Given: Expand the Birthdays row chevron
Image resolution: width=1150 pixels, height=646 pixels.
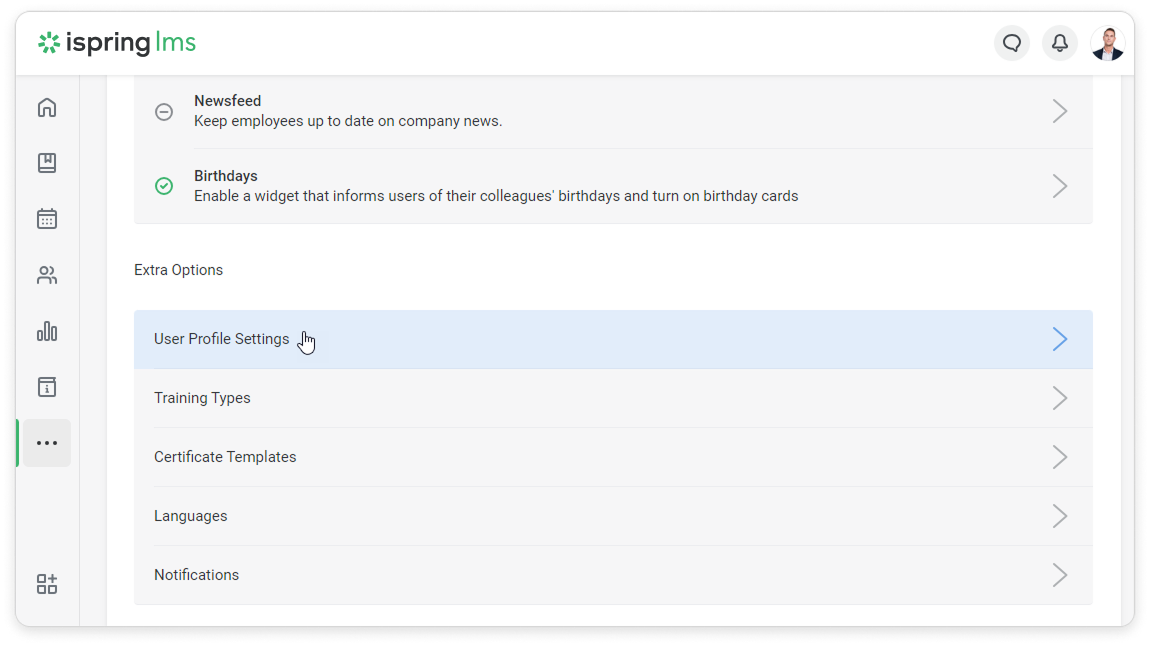Looking at the screenshot, I should tap(1060, 186).
